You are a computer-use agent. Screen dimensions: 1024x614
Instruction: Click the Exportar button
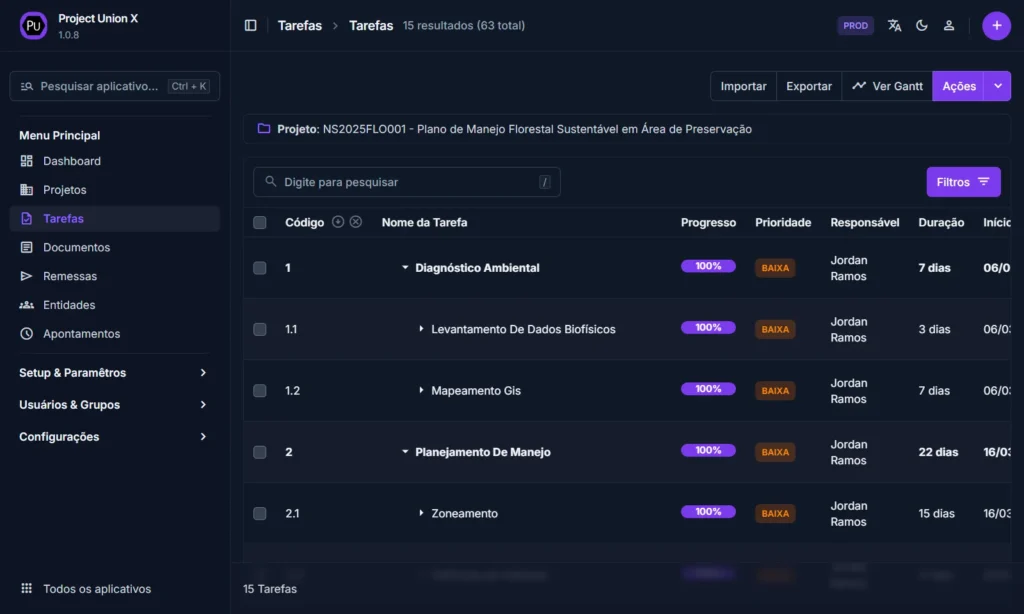tap(808, 86)
